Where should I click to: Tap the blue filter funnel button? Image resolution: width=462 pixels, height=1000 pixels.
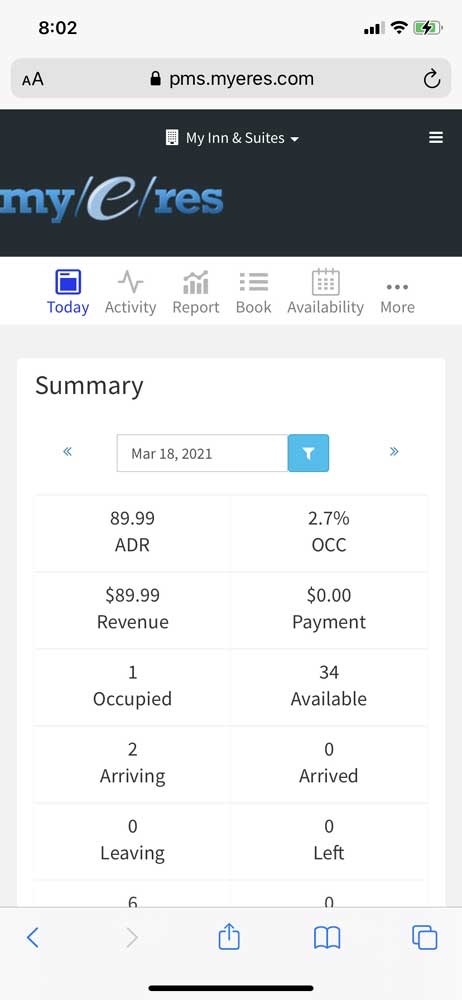[308, 453]
